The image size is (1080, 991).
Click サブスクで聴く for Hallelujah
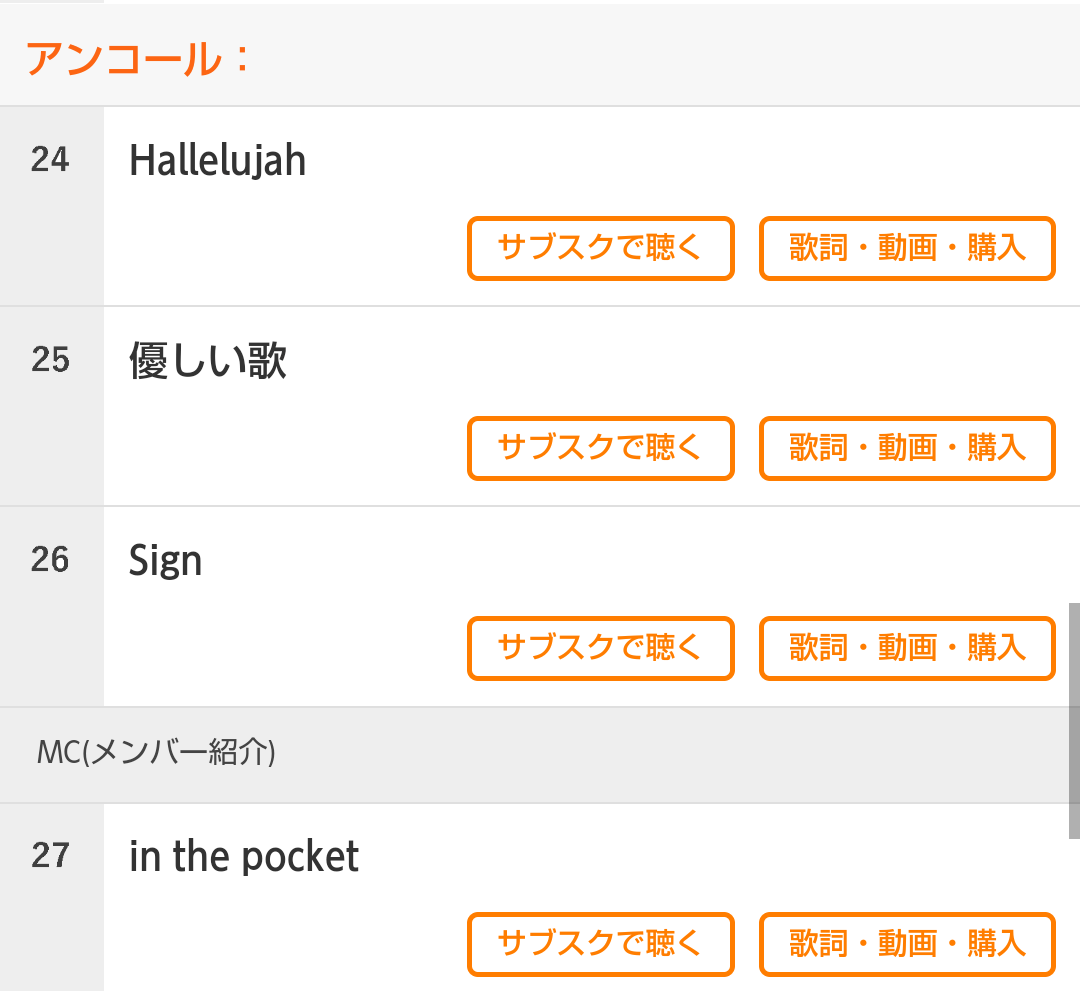[x=600, y=248]
